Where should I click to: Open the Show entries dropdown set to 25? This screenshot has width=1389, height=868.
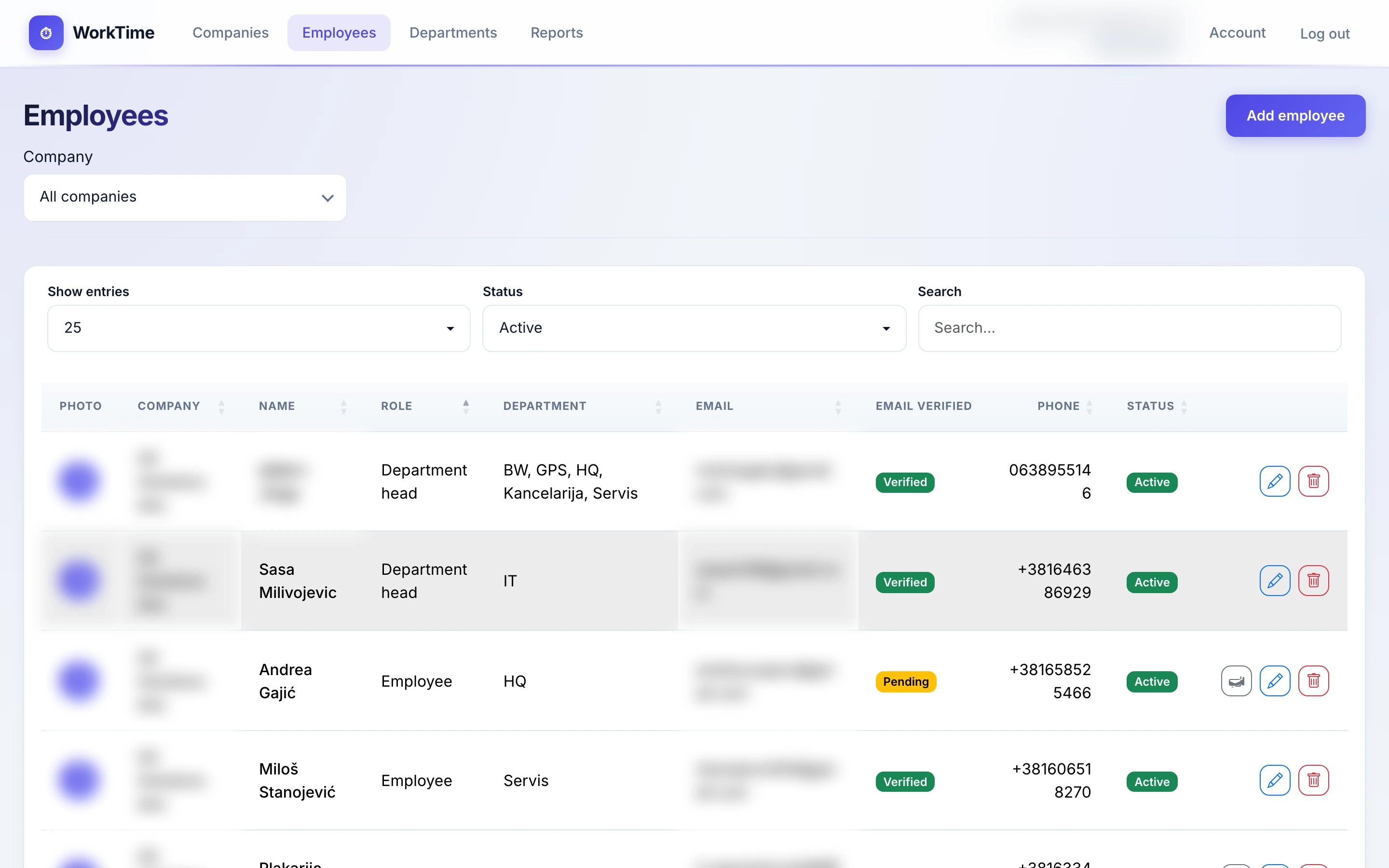(259, 328)
